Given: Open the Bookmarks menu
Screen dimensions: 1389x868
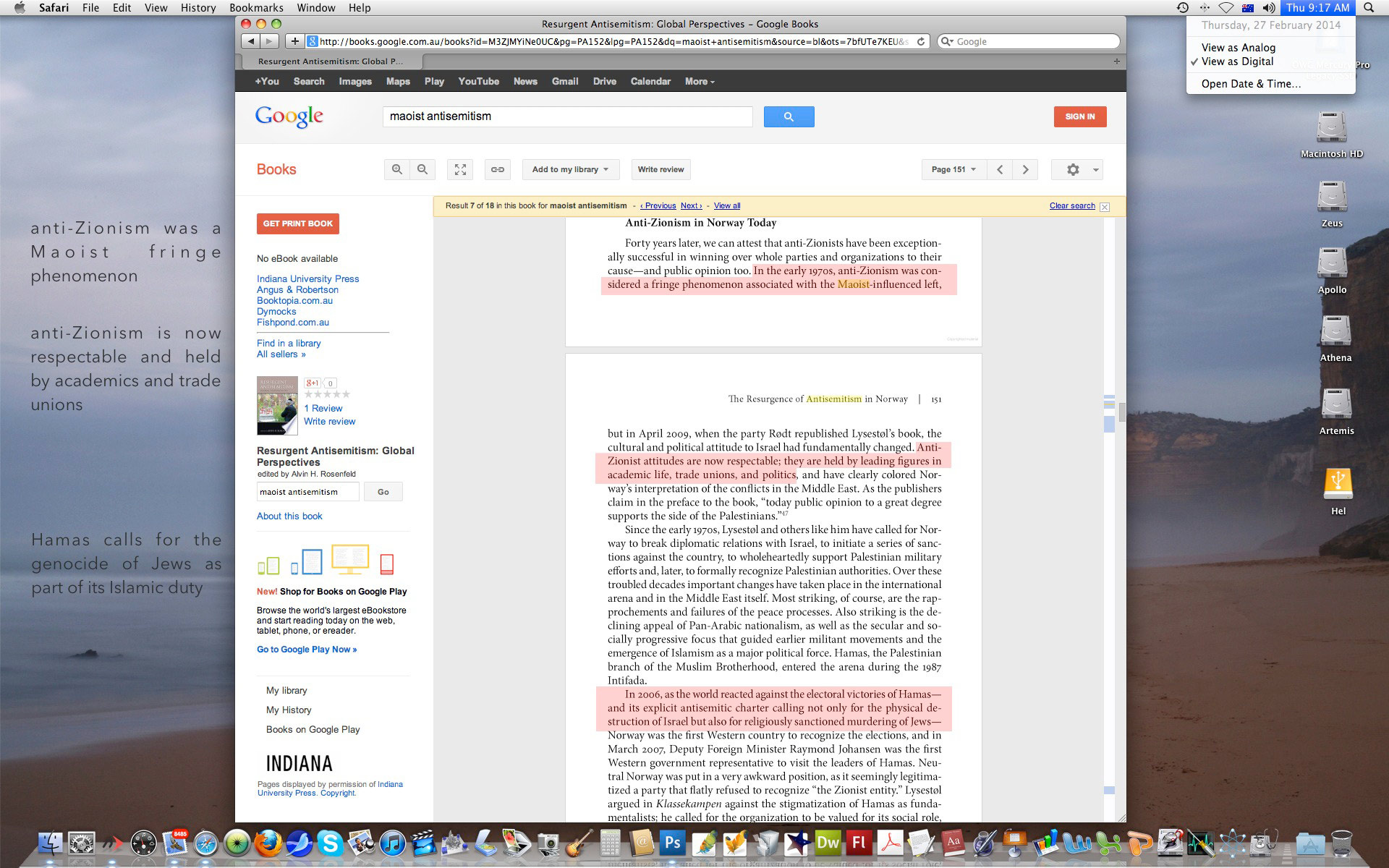Looking at the screenshot, I should click(256, 7).
